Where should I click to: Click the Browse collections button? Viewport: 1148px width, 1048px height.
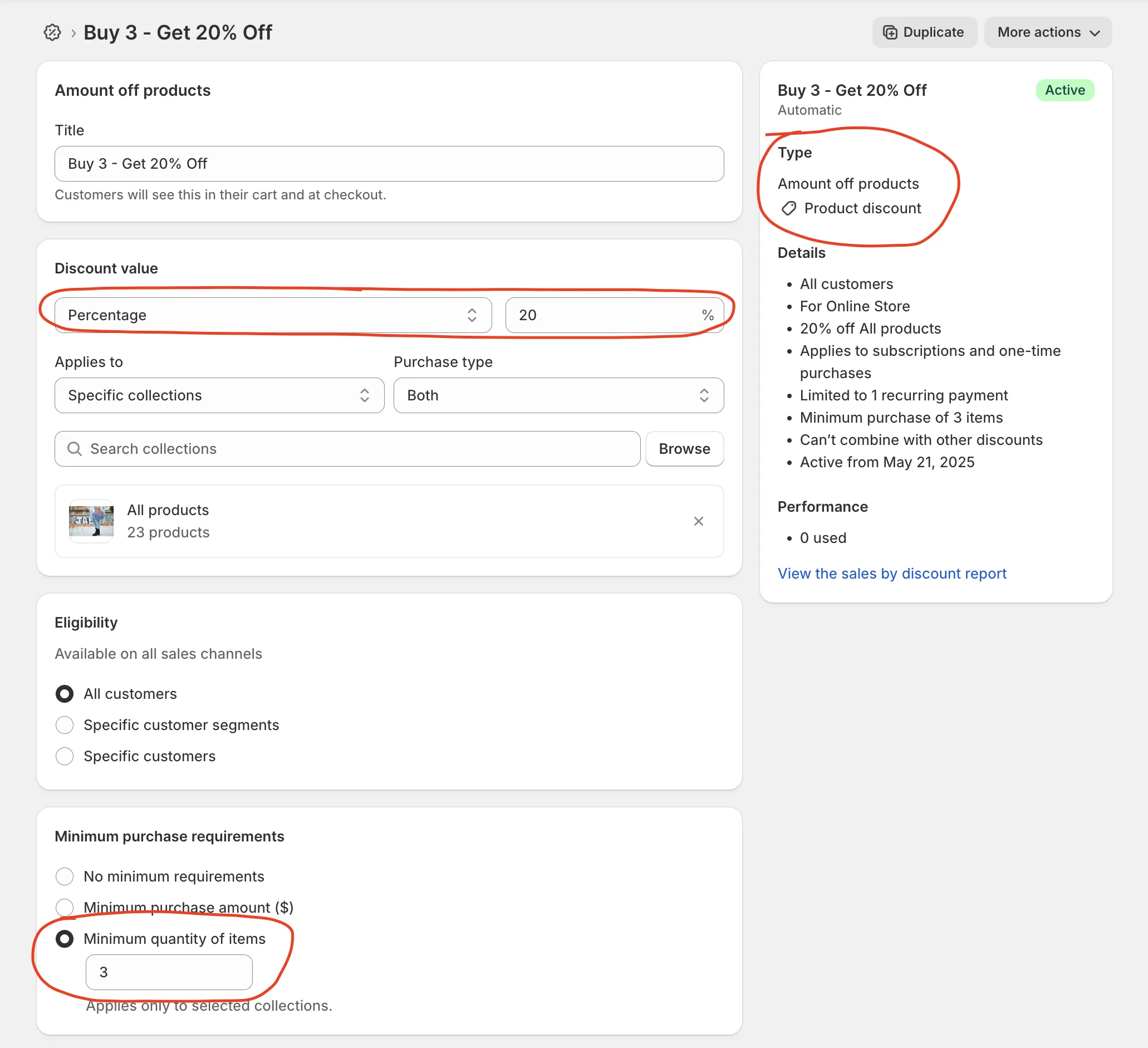[x=684, y=449]
